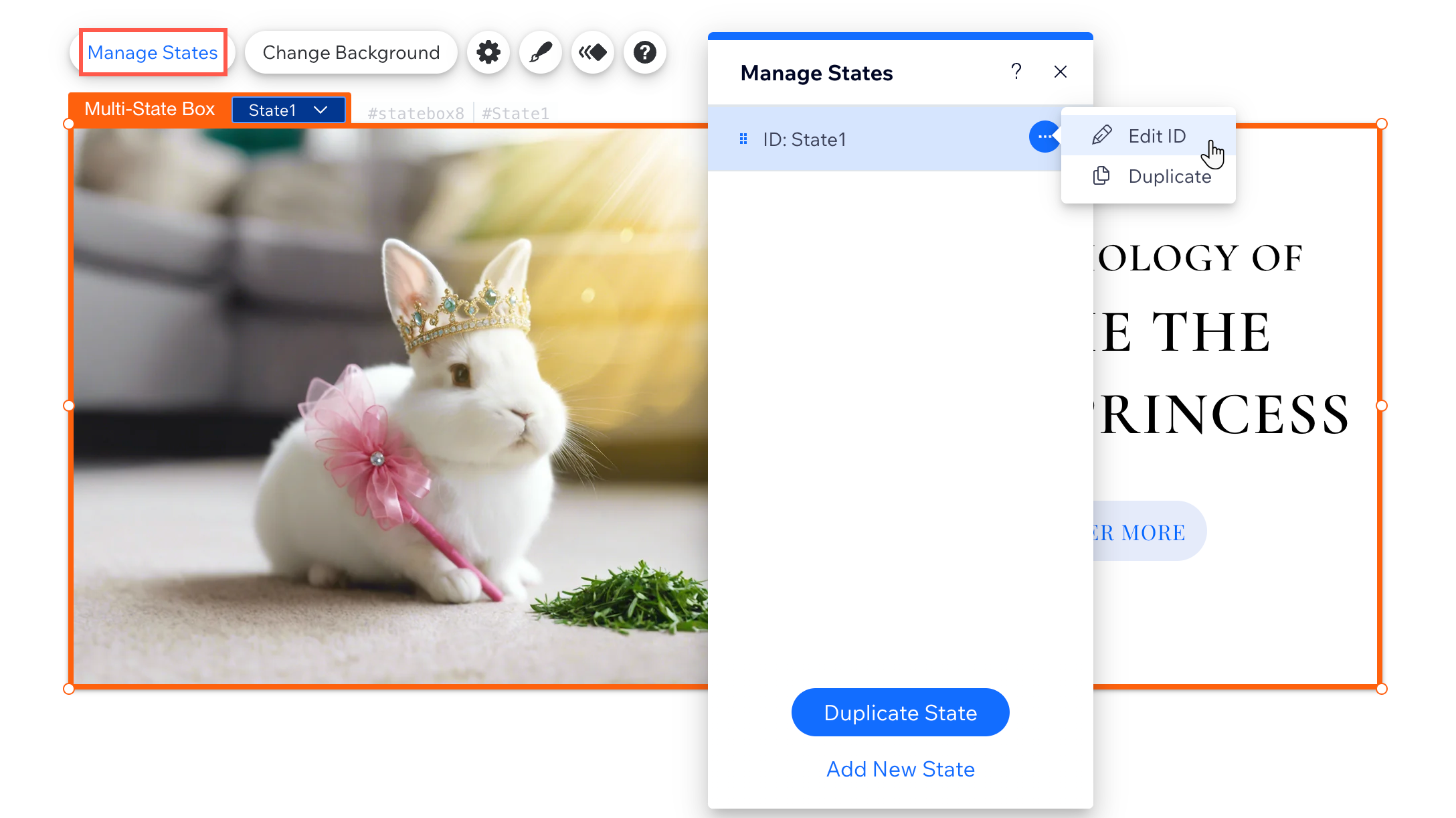Click the Duplicate State button

pos(899,712)
